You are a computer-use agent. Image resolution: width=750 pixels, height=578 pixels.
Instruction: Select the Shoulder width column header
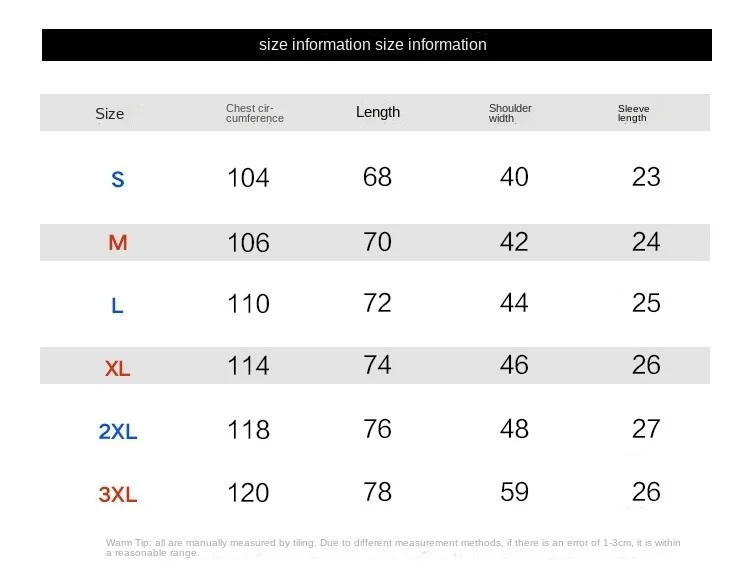(510, 113)
